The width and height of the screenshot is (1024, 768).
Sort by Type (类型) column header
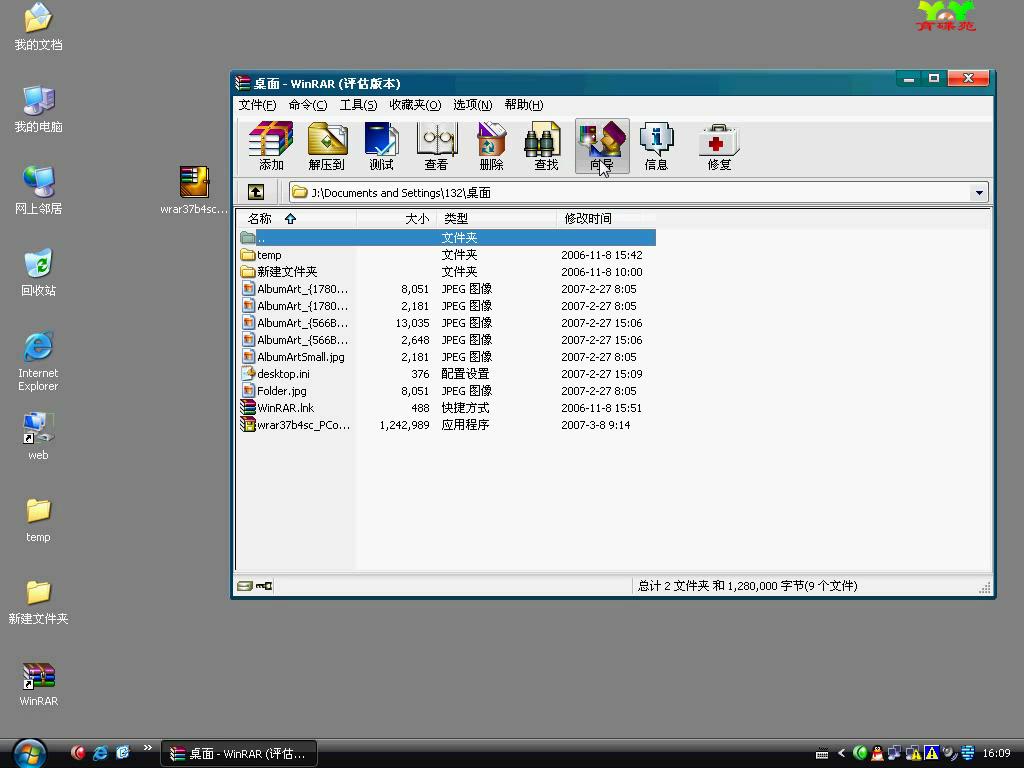tap(496, 219)
